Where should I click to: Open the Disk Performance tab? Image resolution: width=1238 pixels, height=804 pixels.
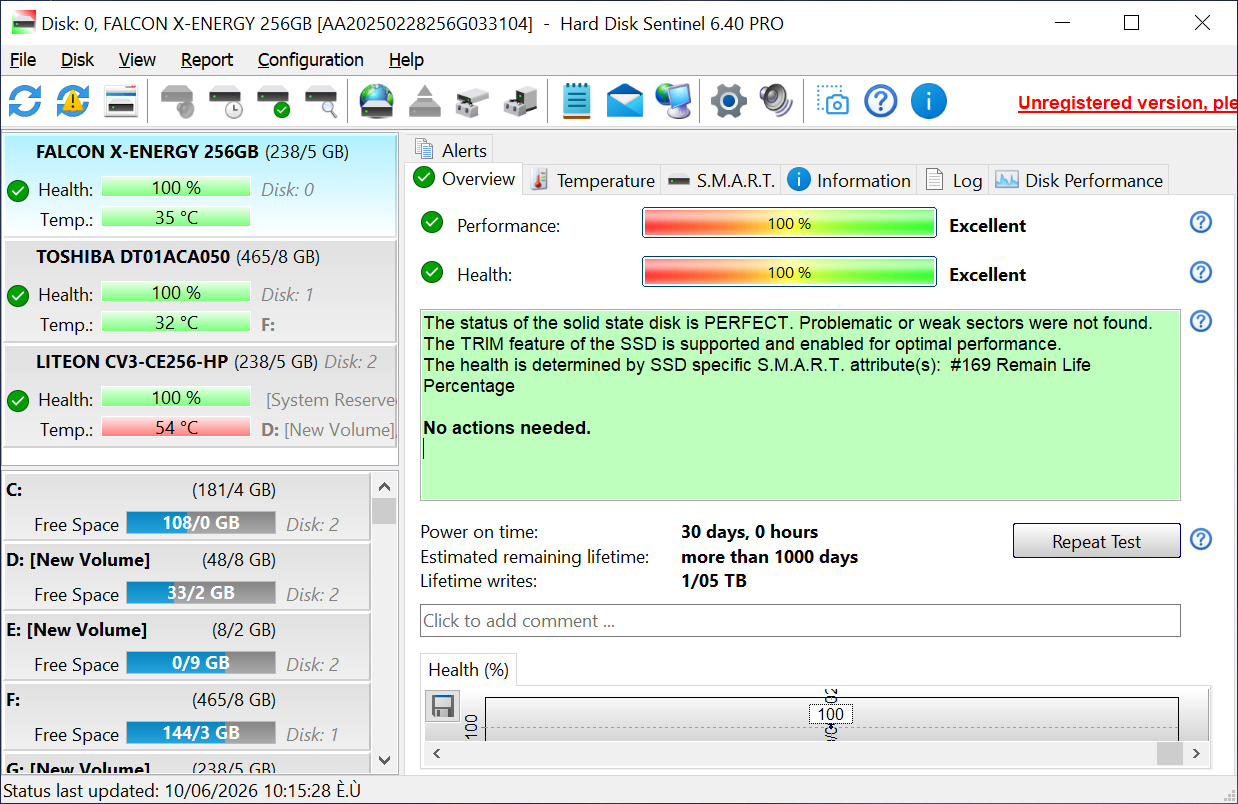pos(1079,180)
